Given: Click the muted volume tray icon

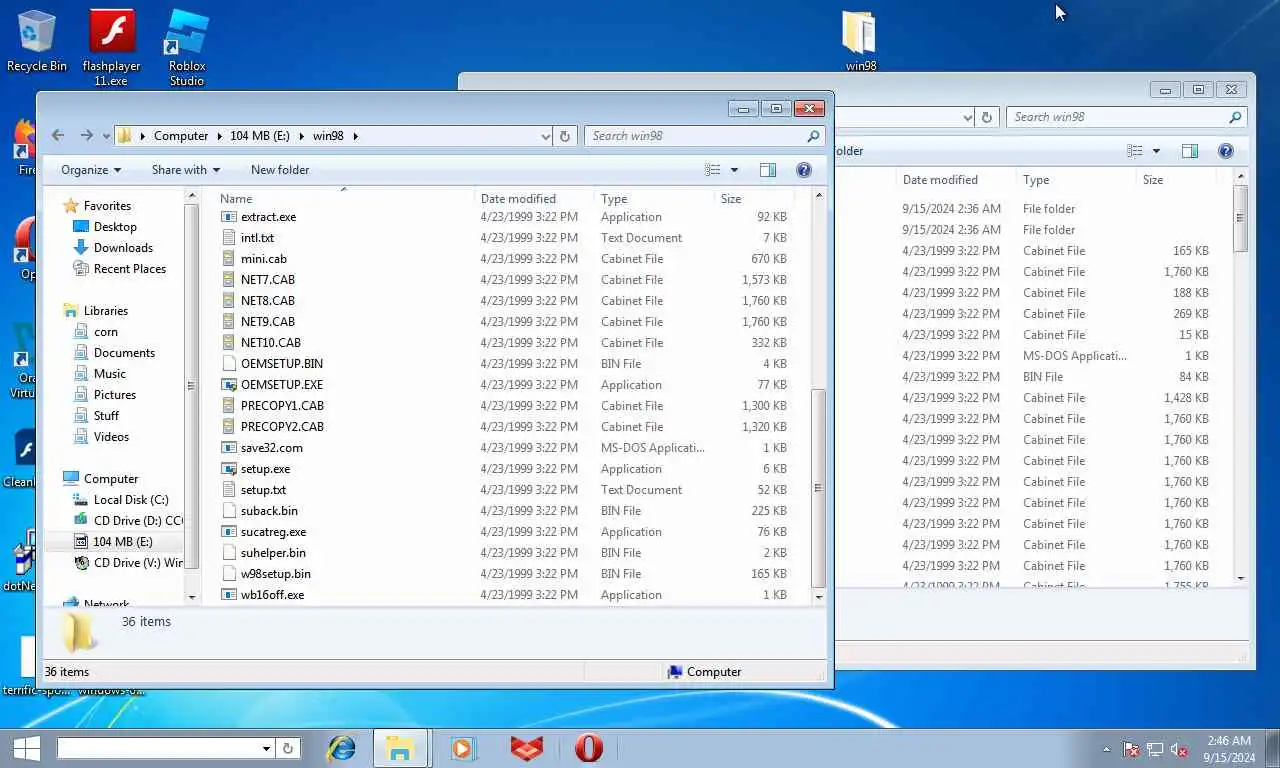Looking at the screenshot, I should [1179, 749].
